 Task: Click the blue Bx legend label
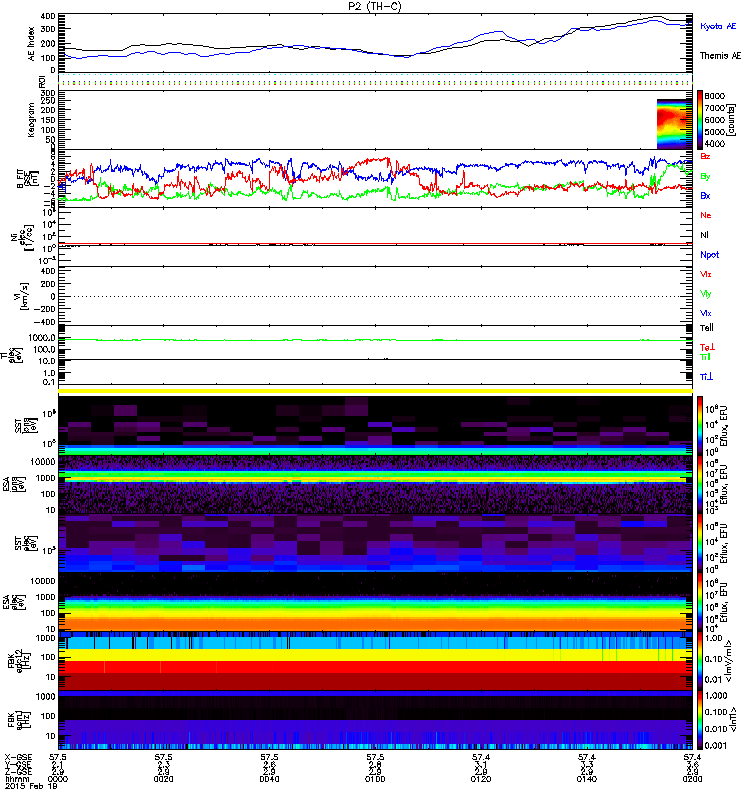point(706,196)
